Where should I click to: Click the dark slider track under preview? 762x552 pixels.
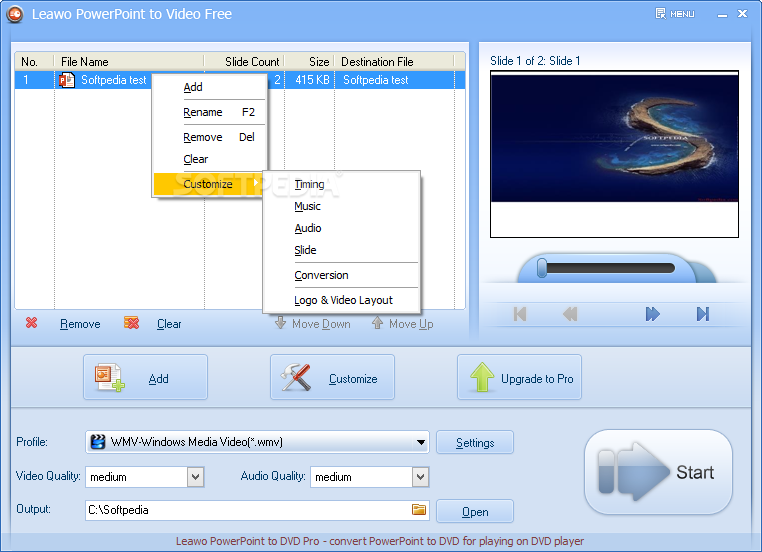point(611,268)
